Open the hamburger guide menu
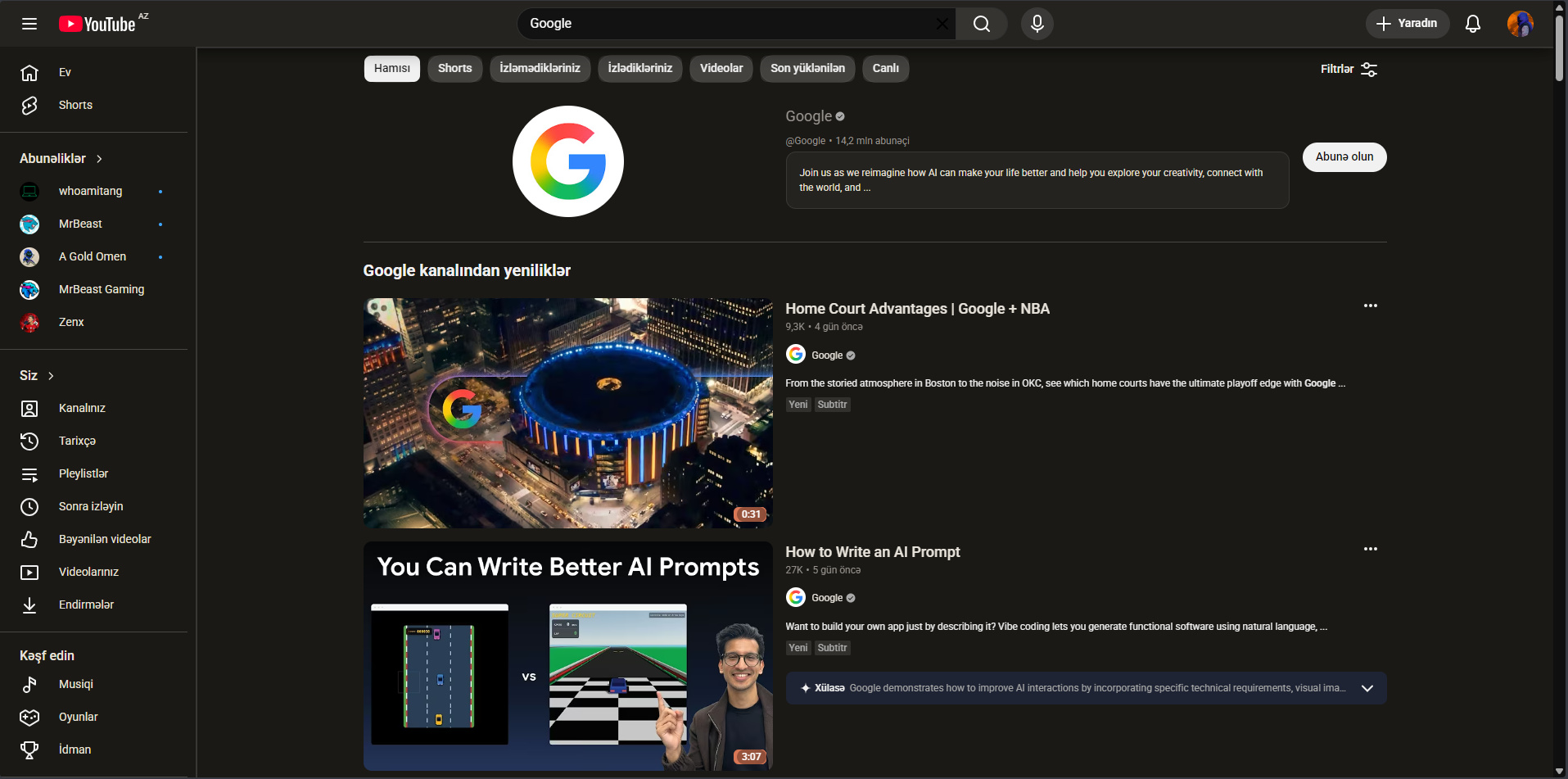The width and height of the screenshot is (1568, 779). (x=29, y=24)
